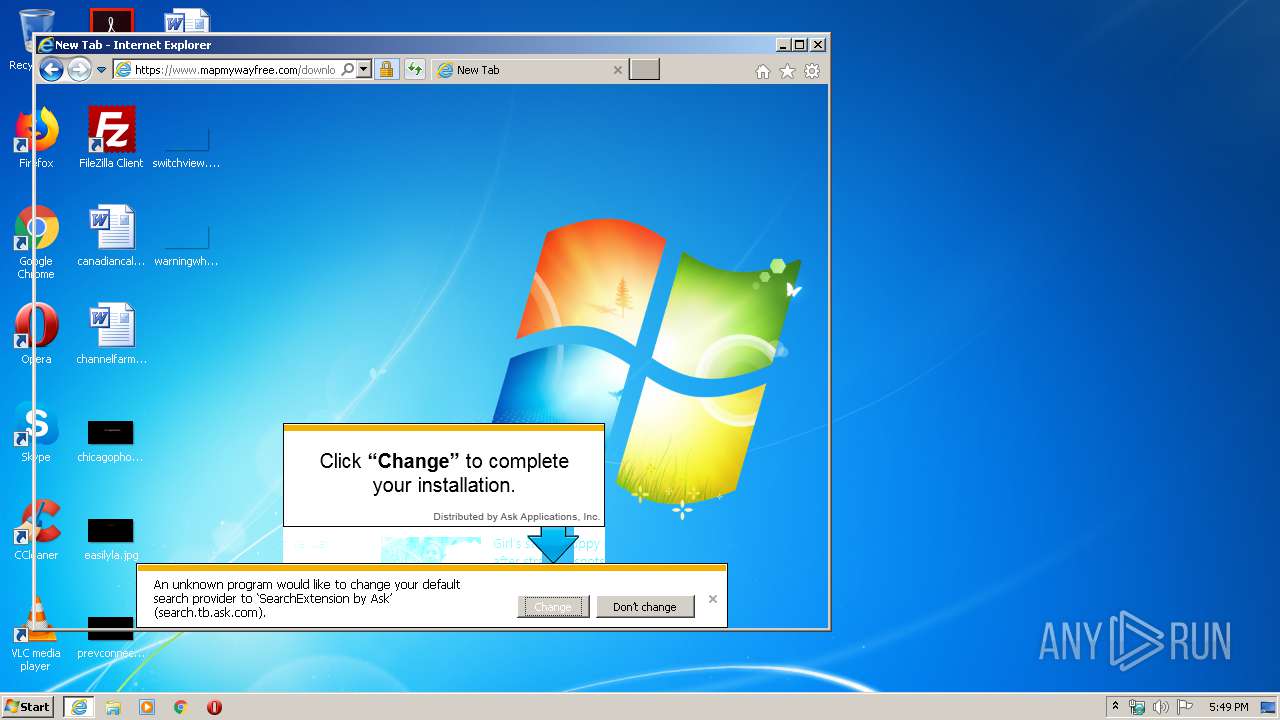The image size is (1280, 720).
Task: Open CCleaner desktop shortcut
Action: point(36,531)
